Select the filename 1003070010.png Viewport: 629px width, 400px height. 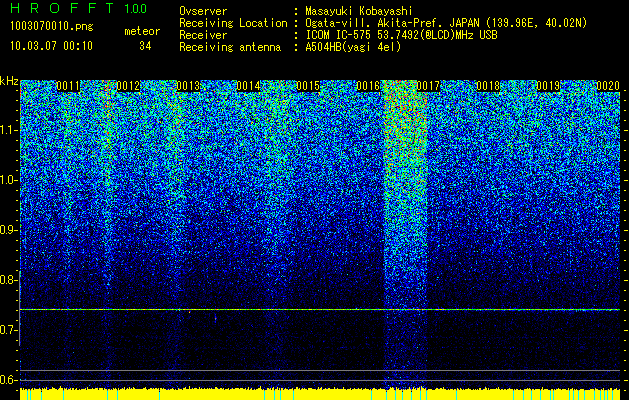[x=52, y=27]
